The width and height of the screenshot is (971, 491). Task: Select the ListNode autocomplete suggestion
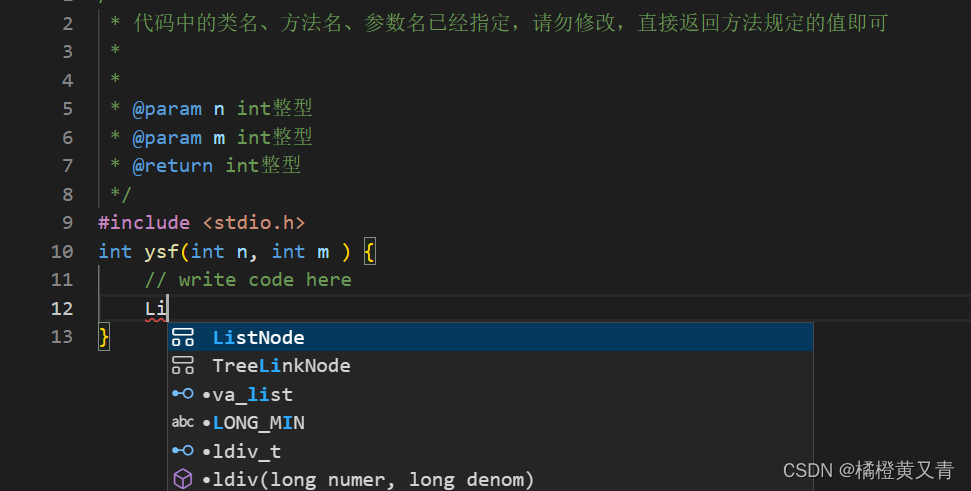[x=490, y=337]
